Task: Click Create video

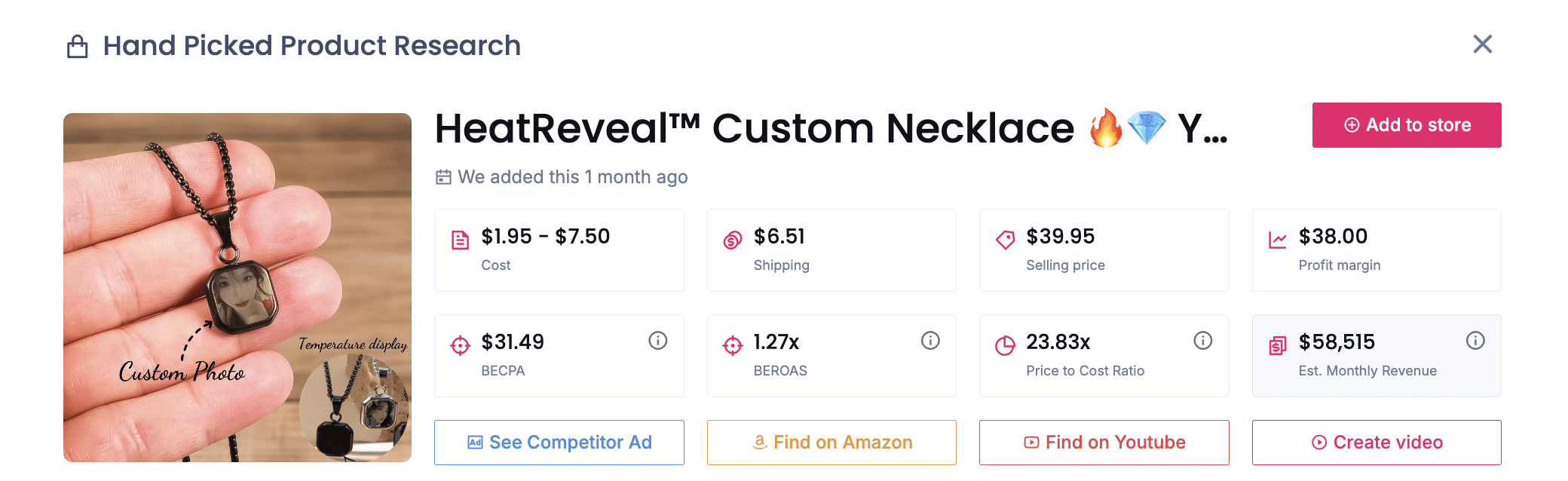Action: pyautogui.click(x=1377, y=443)
